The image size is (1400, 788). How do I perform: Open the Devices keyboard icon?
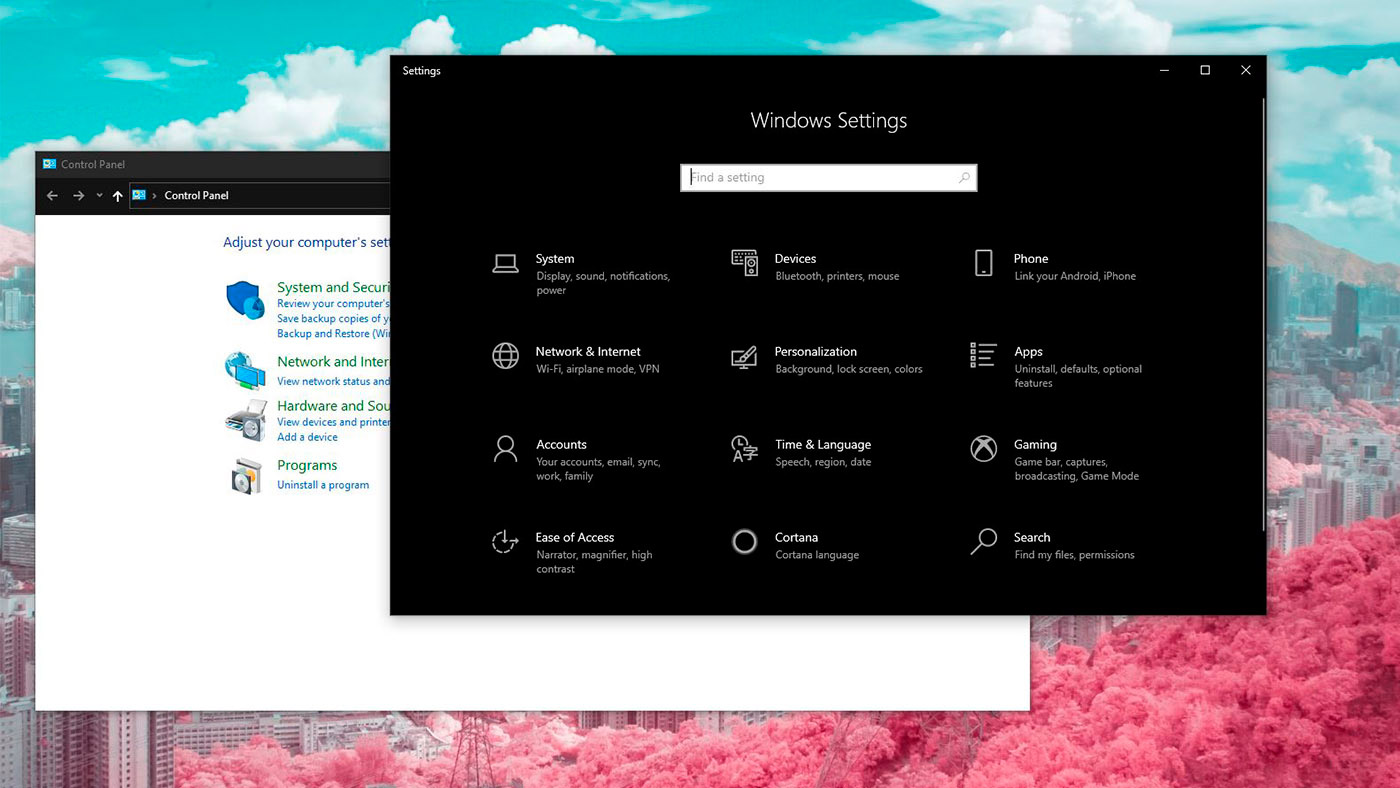coord(744,263)
